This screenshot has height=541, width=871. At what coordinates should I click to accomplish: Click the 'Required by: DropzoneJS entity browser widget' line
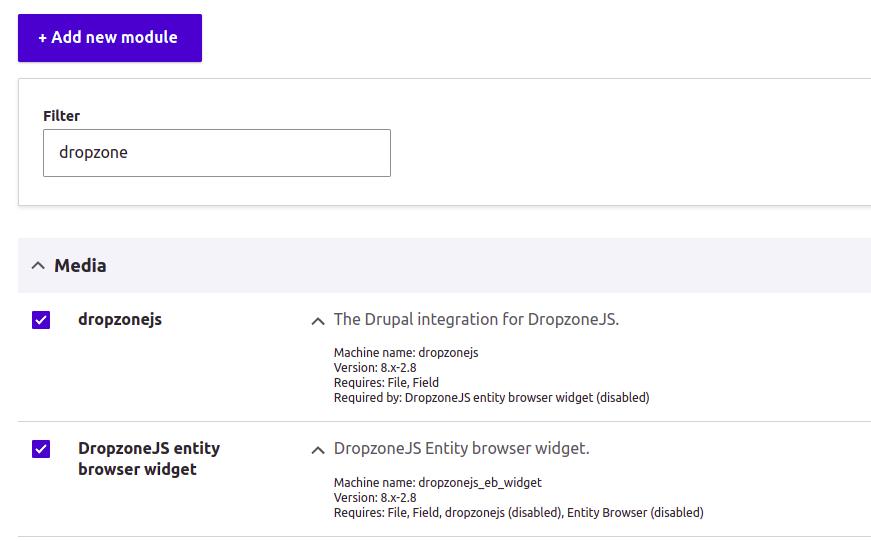point(491,398)
